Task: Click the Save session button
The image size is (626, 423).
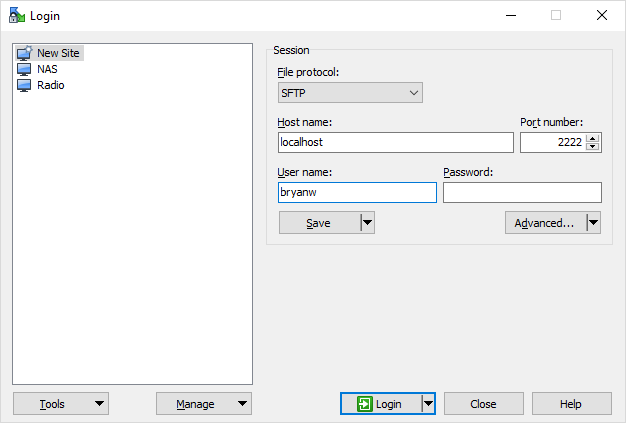Action: (318, 223)
